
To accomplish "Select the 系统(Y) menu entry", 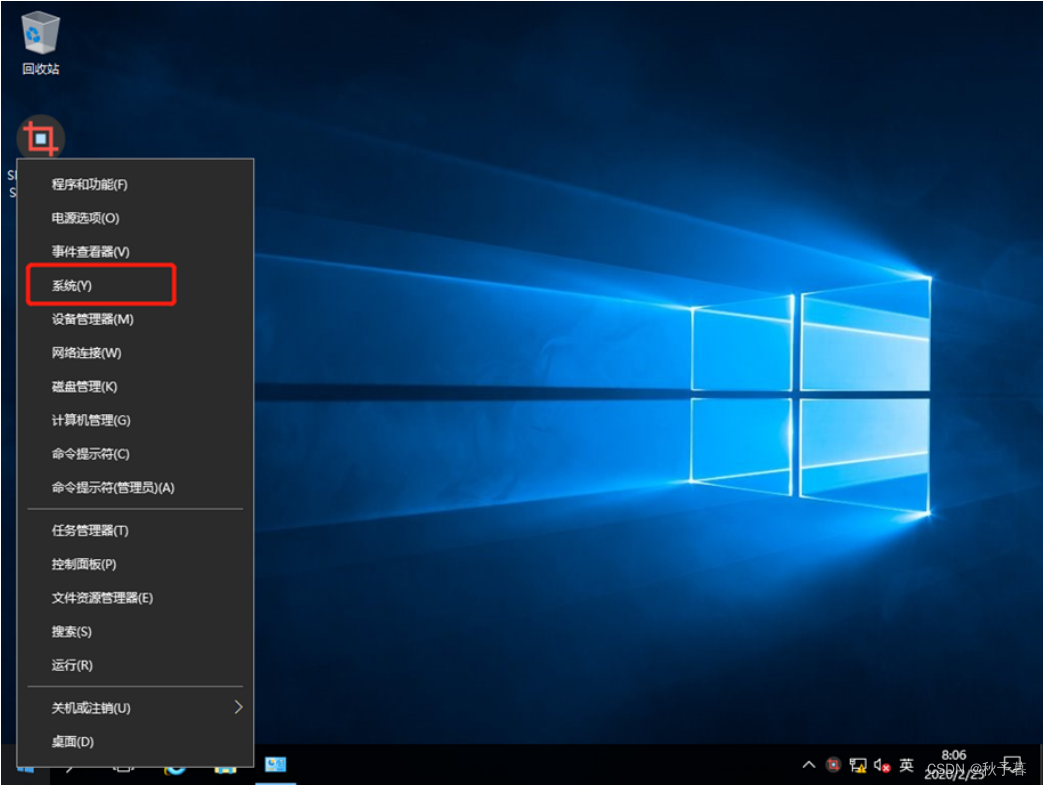I will click(135, 285).
